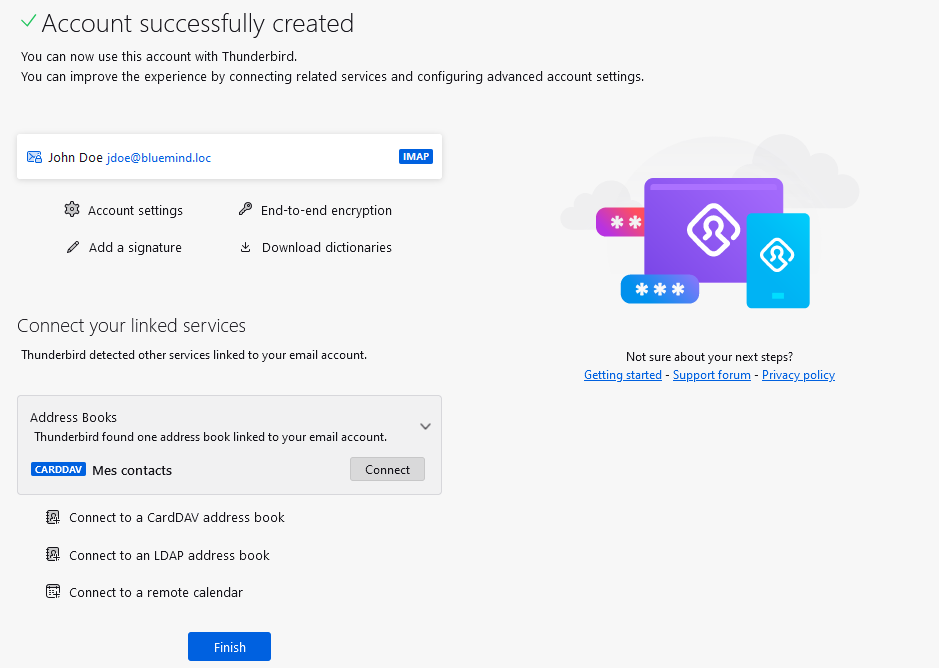Open the Getting started link
Screen dimensions: 939x668
click(x=622, y=375)
